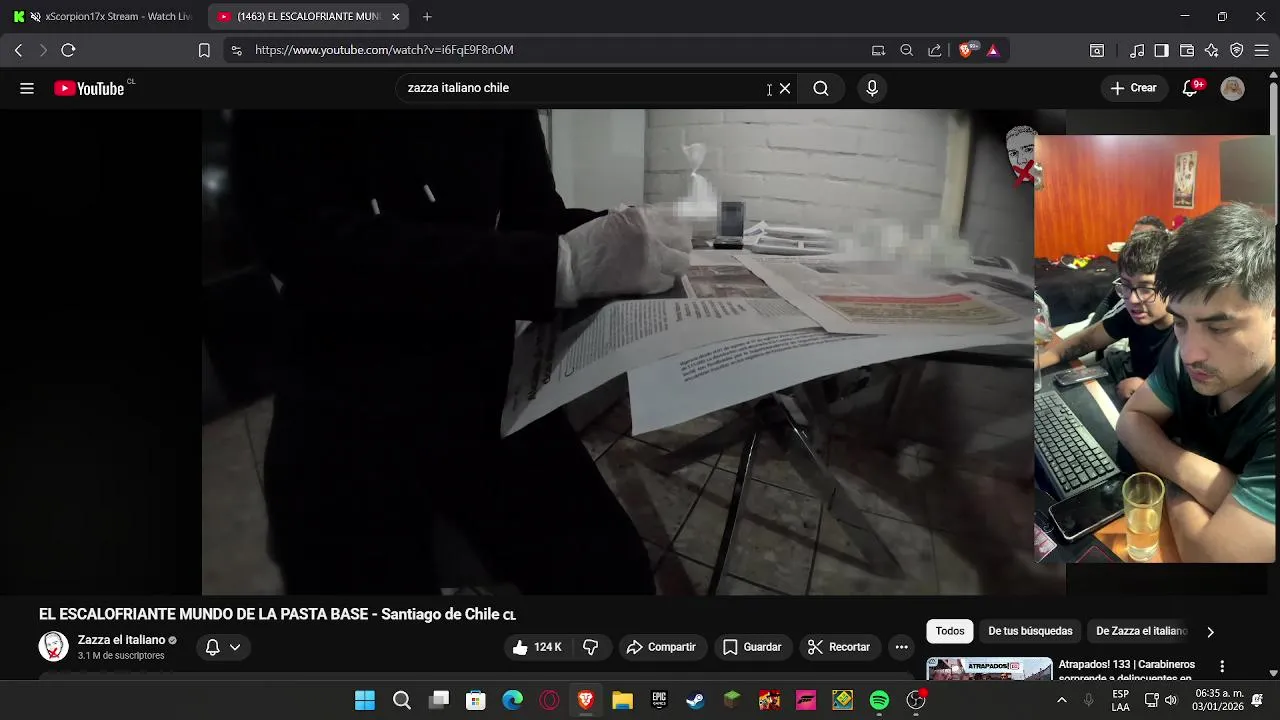Reload the page
1280x720 pixels.
(68, 50)
